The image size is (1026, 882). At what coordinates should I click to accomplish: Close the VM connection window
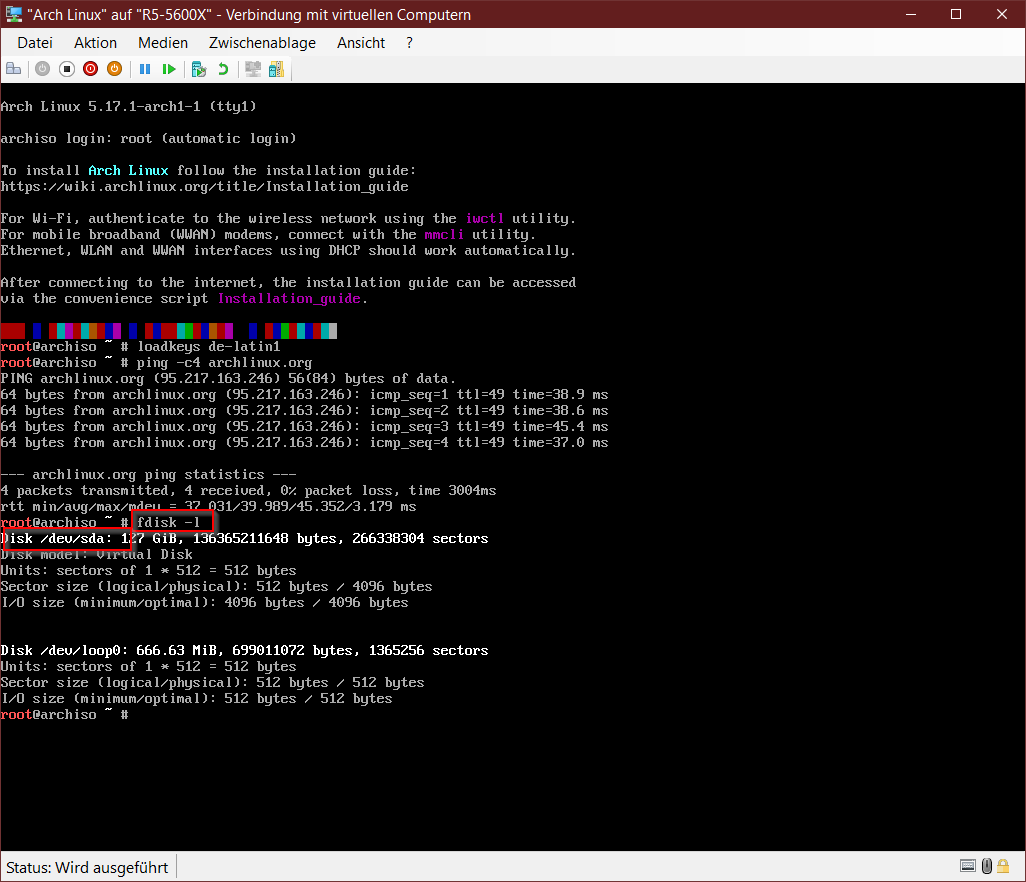click(x=1002, y=14)
